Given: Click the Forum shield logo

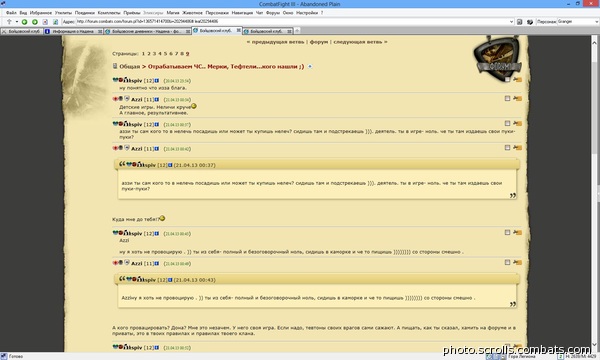Looking at the screenshot, I should click(499, 58).
